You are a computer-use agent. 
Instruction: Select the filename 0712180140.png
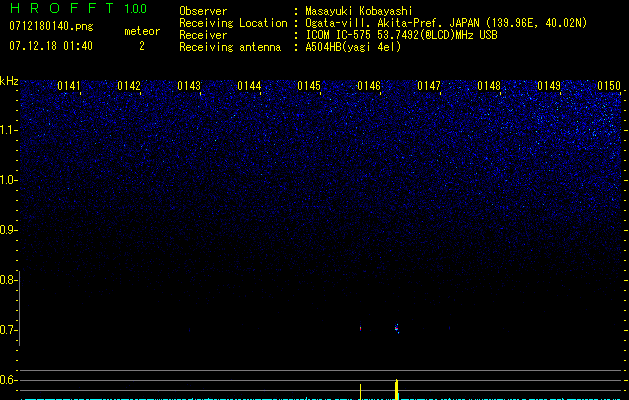(51, 26)
